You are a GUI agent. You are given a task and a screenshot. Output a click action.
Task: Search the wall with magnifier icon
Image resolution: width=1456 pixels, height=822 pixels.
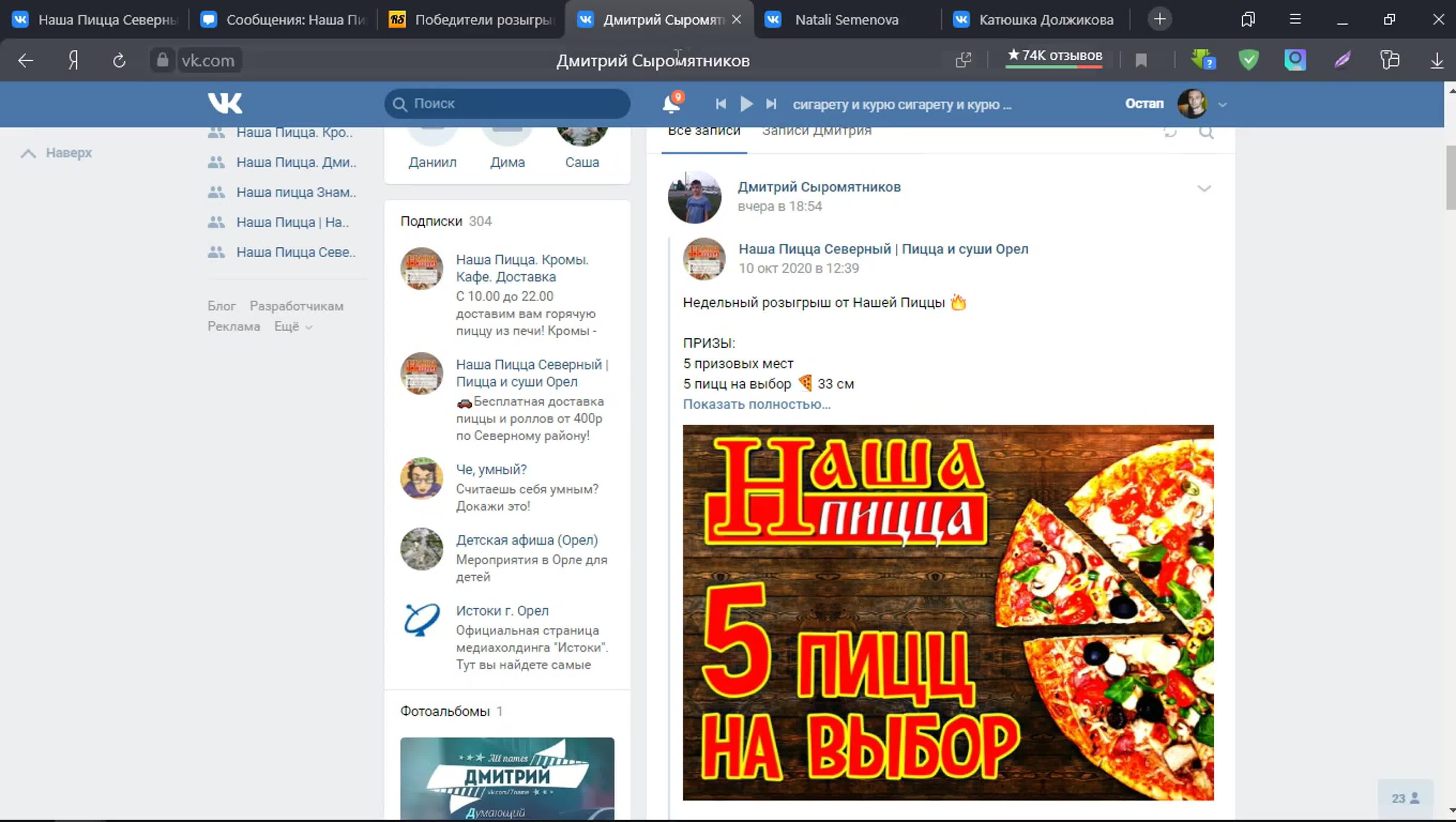(x=1206, y=133)
